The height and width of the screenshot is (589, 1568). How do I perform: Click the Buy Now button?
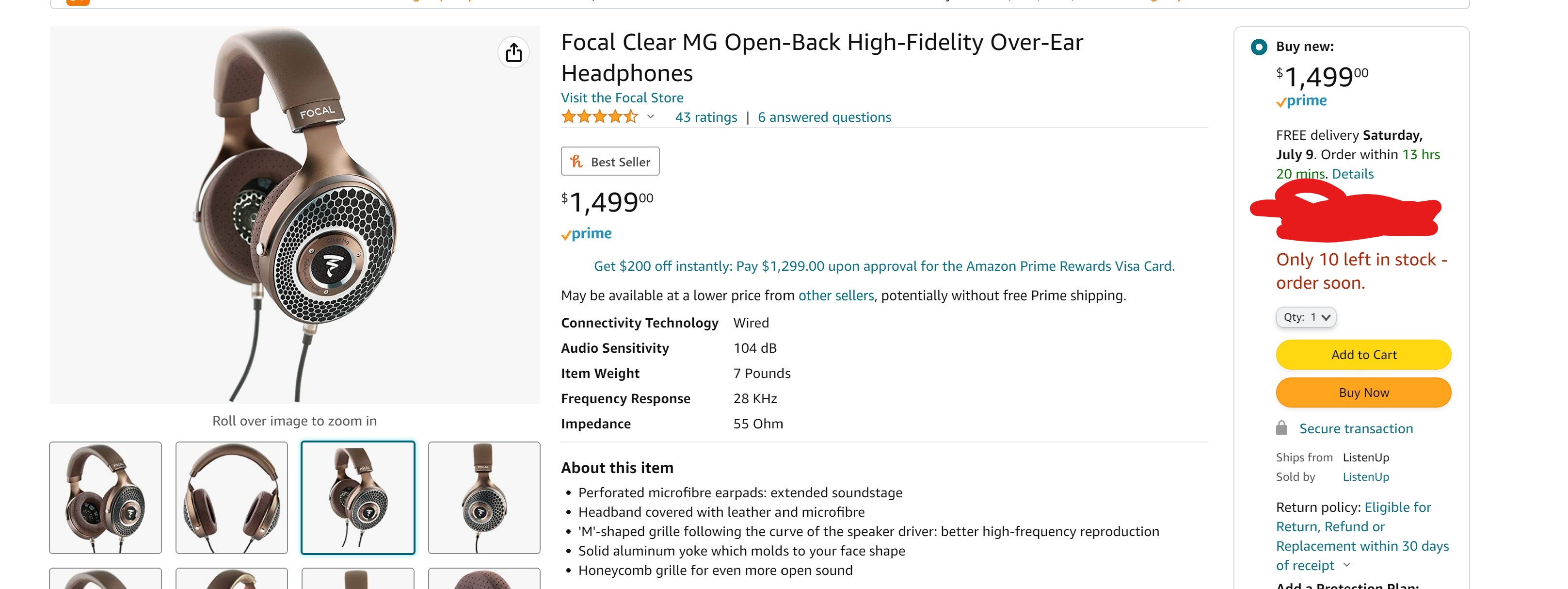(x=1363, y=392)
